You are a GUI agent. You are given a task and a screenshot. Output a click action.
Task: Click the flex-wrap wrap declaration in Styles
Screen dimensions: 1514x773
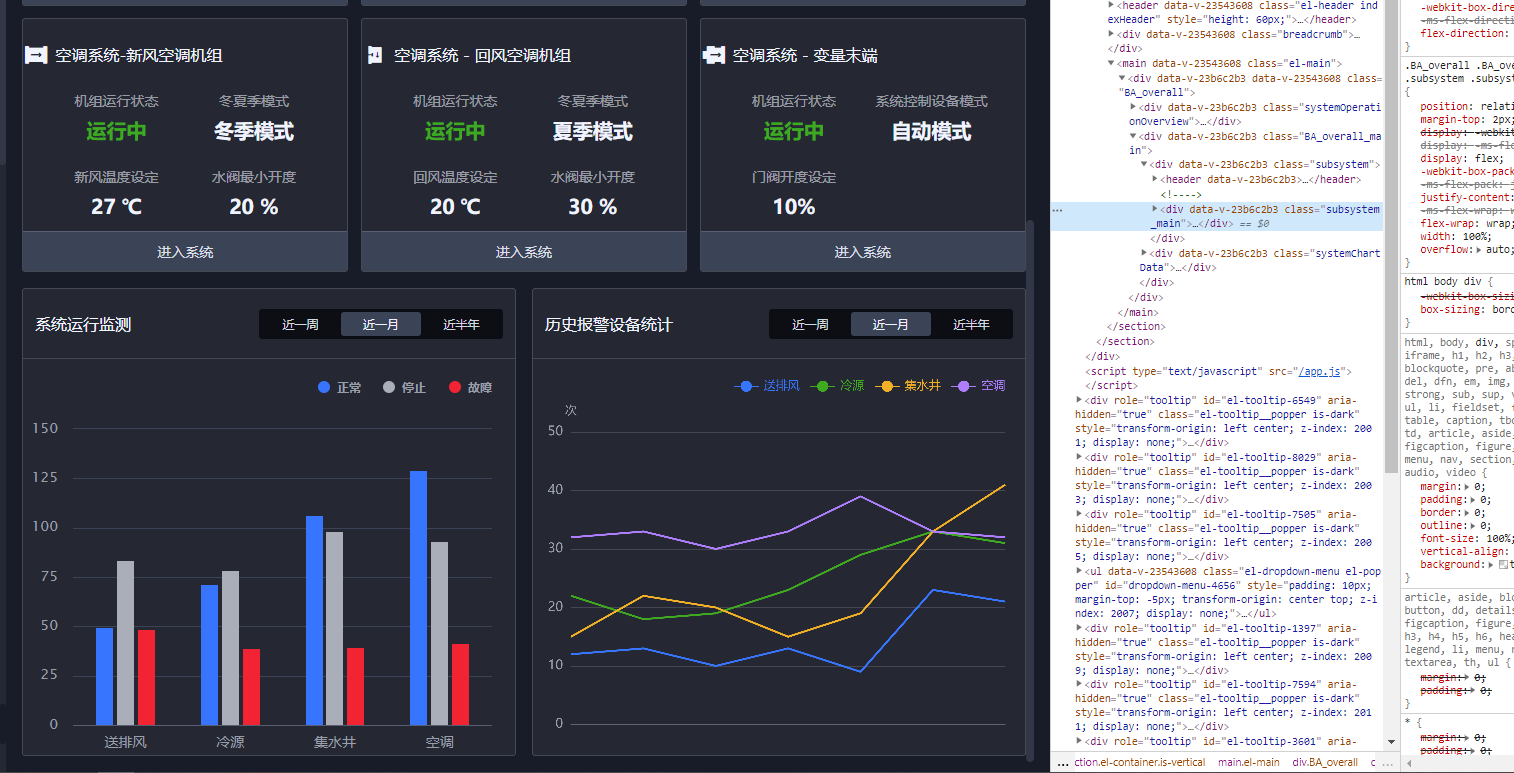(x=1467, y=224)
